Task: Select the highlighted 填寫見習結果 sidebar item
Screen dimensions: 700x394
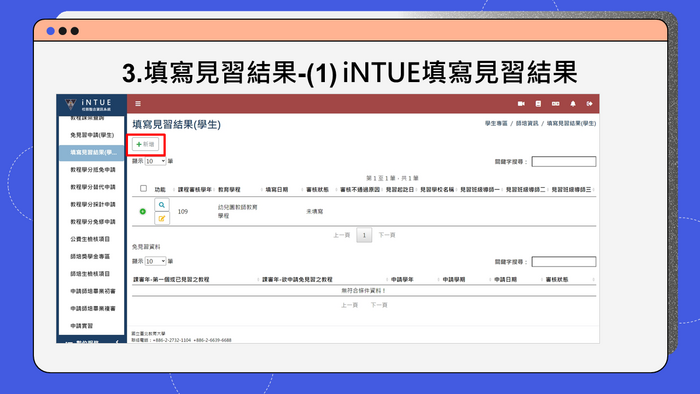Action: [x=92, y=153]
